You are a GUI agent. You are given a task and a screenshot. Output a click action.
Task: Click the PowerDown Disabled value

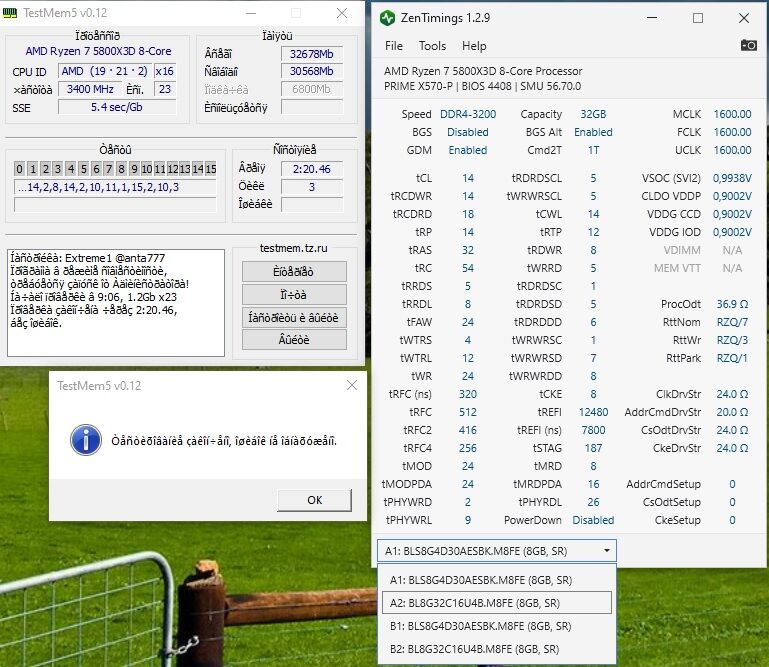point(593,520)
